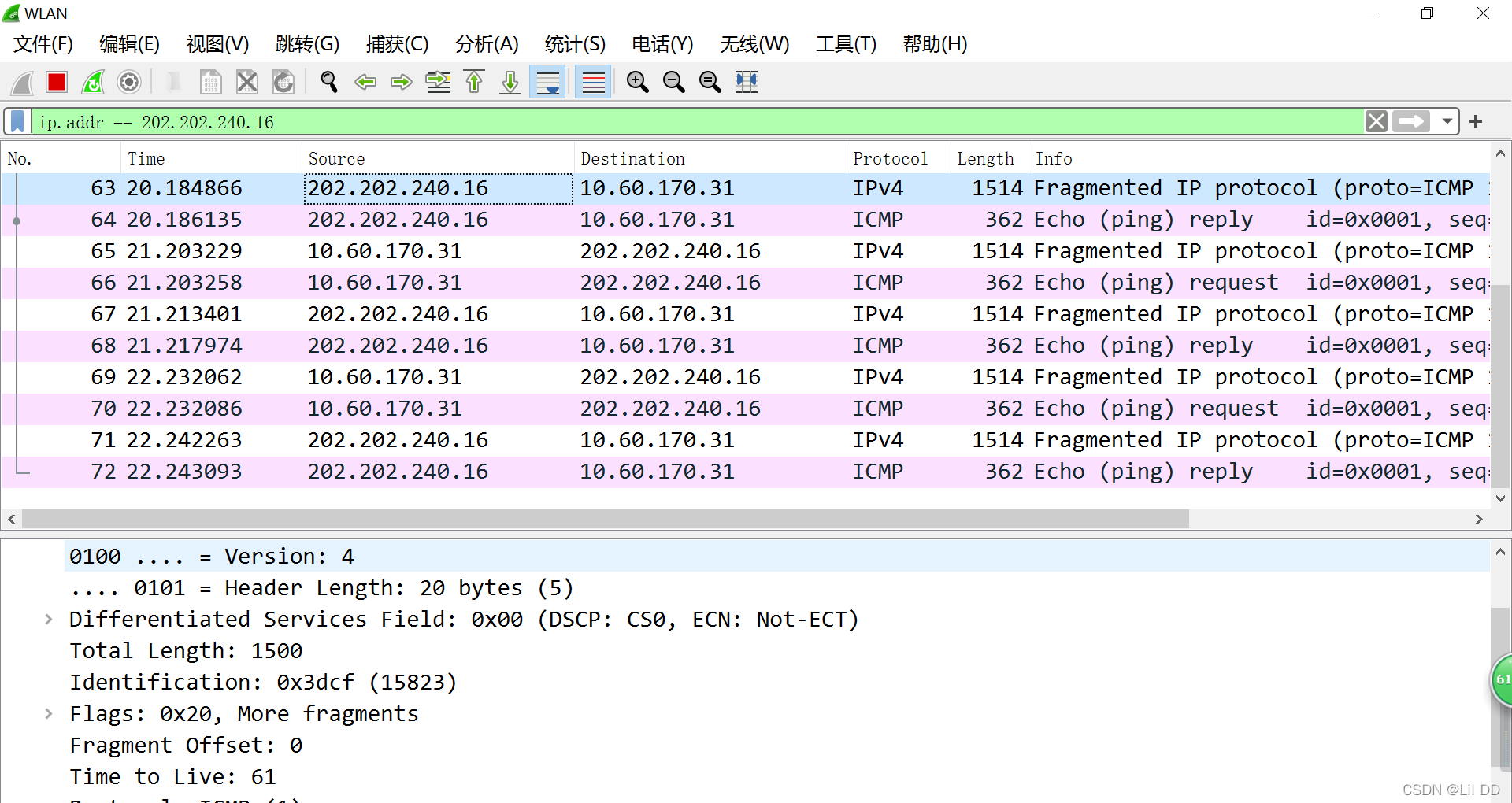The width and height of the screenshot is (1512, 803).
Task: Go forward to next packet
Action: (402, 82)
